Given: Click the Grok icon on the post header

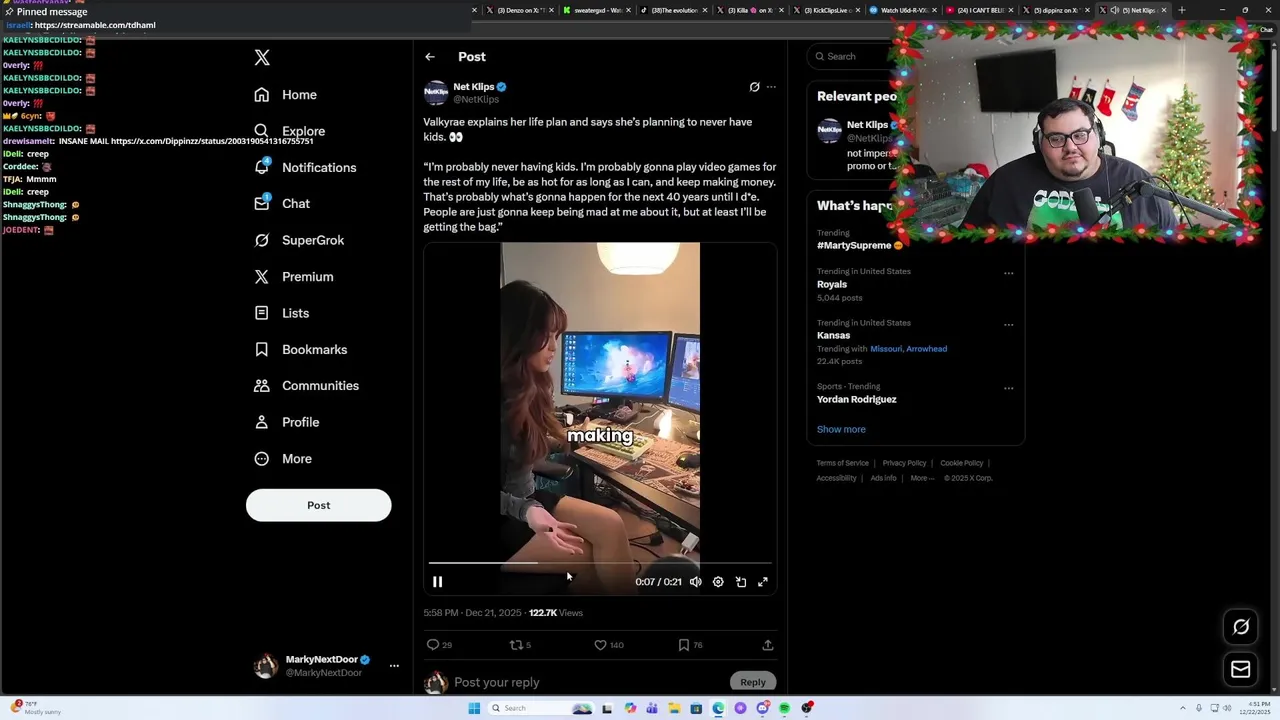Looking at the screenshot, I should 754,87.
